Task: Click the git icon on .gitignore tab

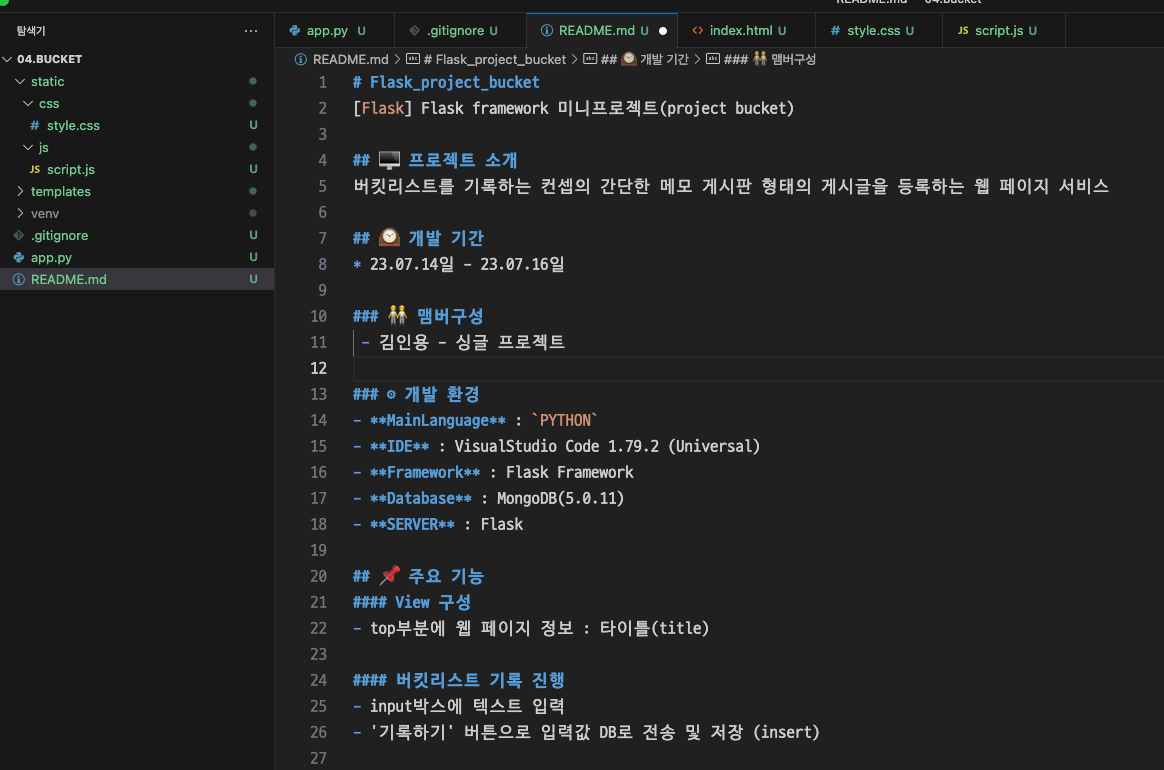Action: (x=414, y=30)
